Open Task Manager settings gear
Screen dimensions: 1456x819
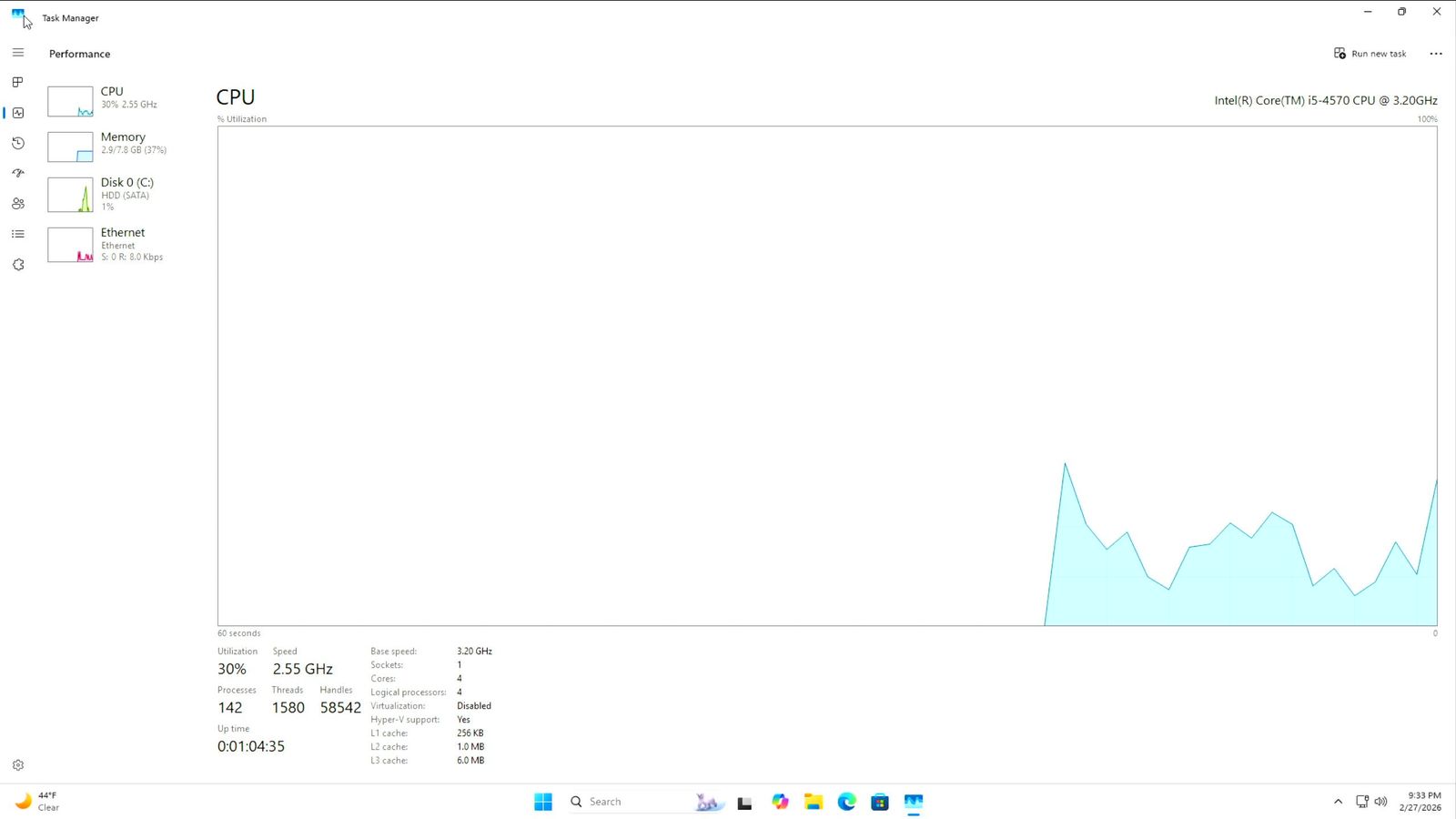tap(17, 765)
